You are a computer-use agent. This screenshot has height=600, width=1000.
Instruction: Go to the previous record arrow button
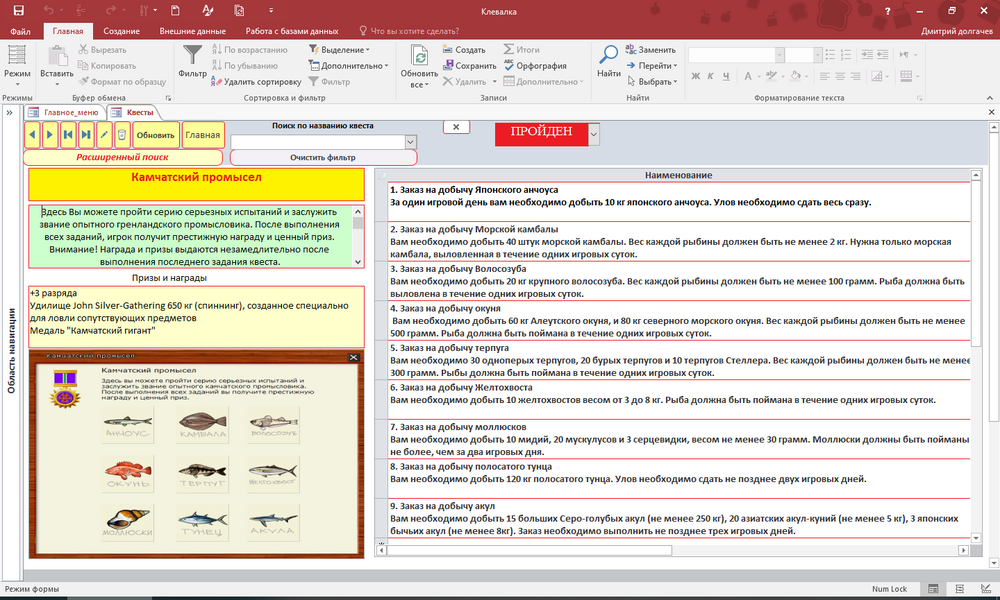point(31,134)
